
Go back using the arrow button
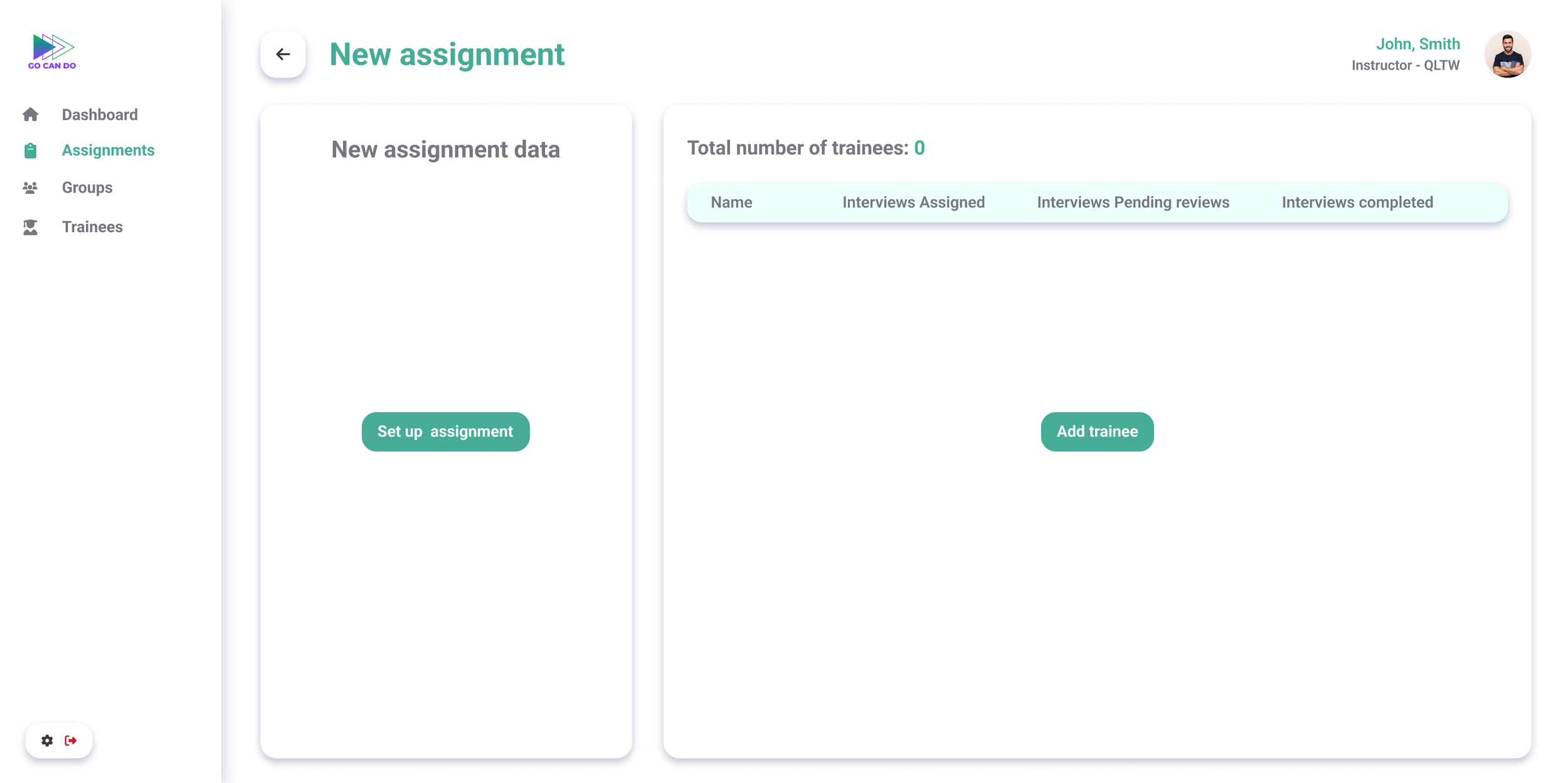coord(283,55)
